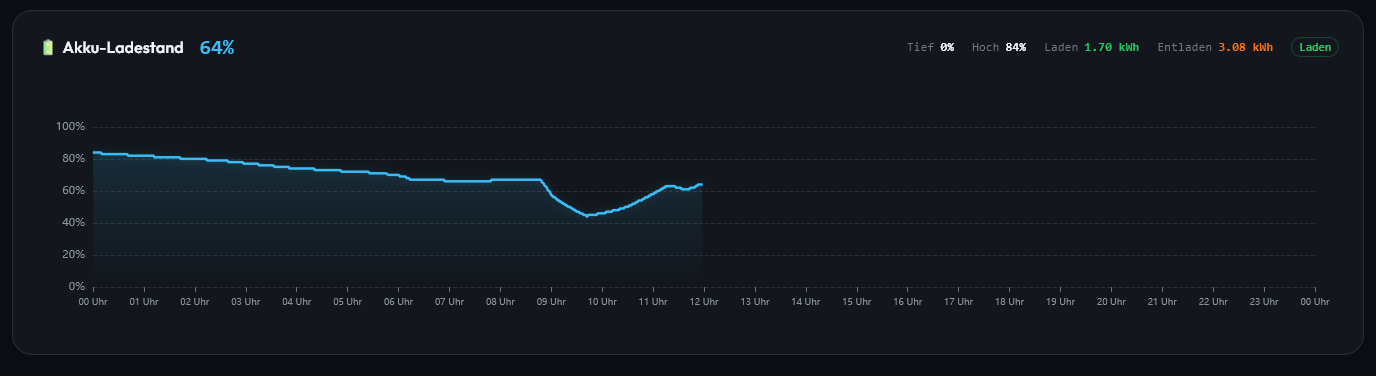Screen dimensions: 1376x376
Task: Click the 18 Uhr time axis label
Action: pyautogui.click(x=1009, y=301)
